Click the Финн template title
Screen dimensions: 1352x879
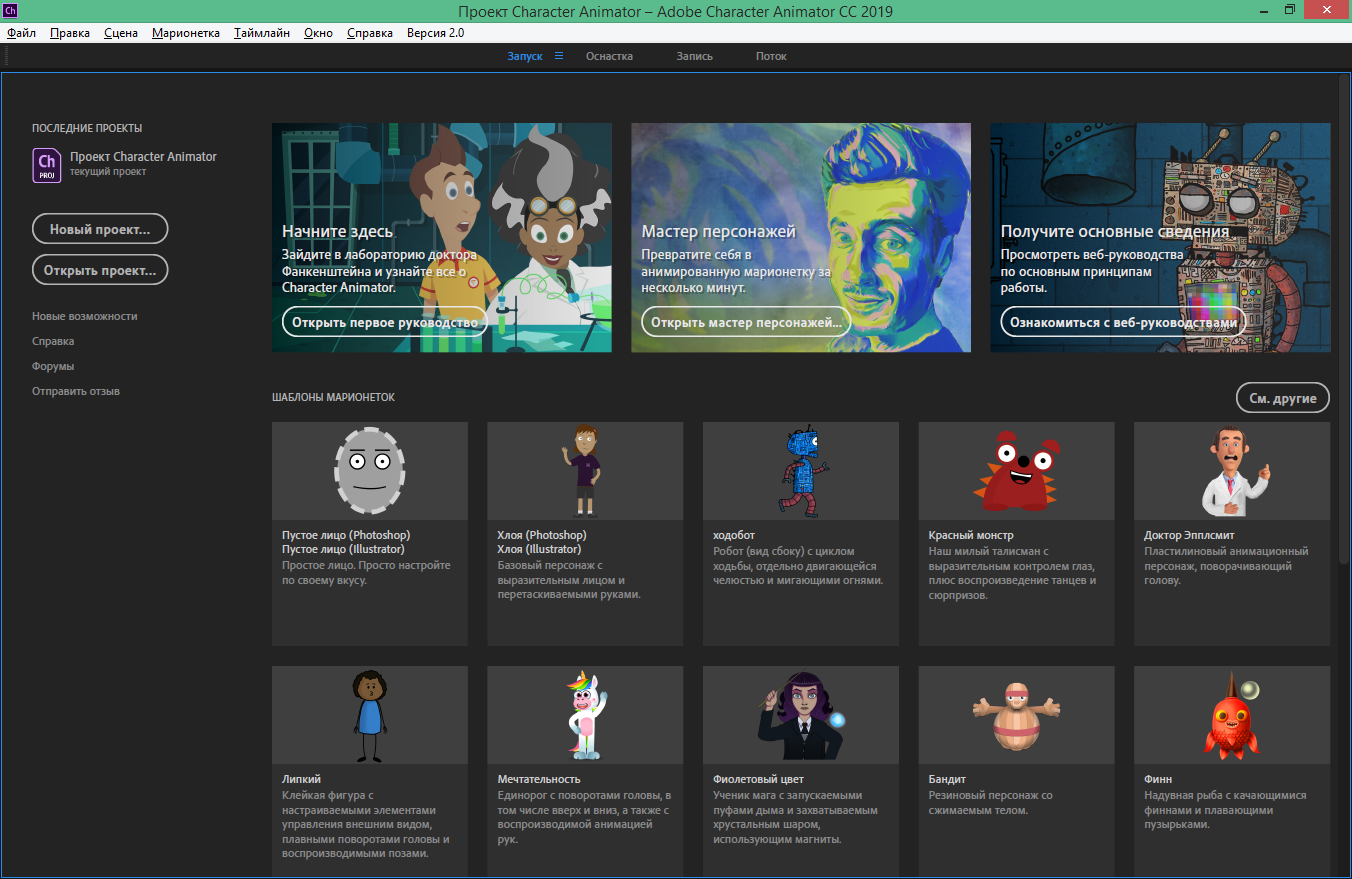pos(1158,779)
